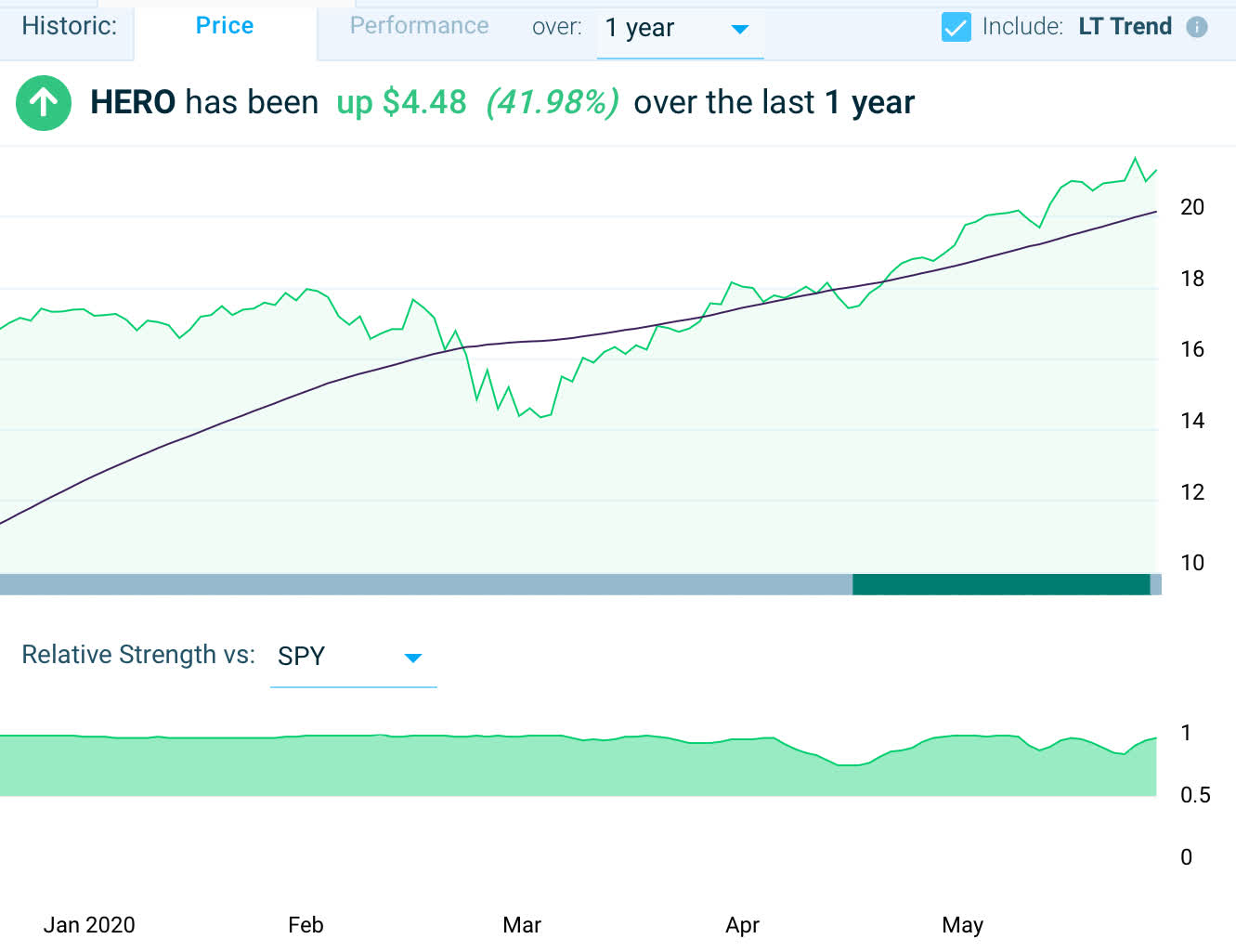The width and height of the screenshot is (1236, 952).
Task: Click the caret on the 1 year selector
Action: (739, 29)
